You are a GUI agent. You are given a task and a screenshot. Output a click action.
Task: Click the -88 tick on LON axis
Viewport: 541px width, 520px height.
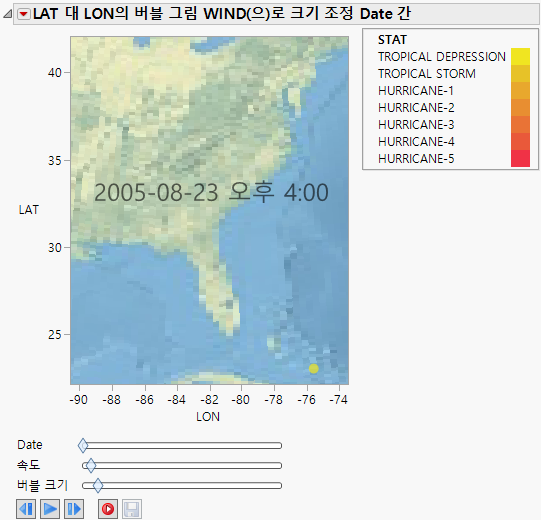point(111,400)
